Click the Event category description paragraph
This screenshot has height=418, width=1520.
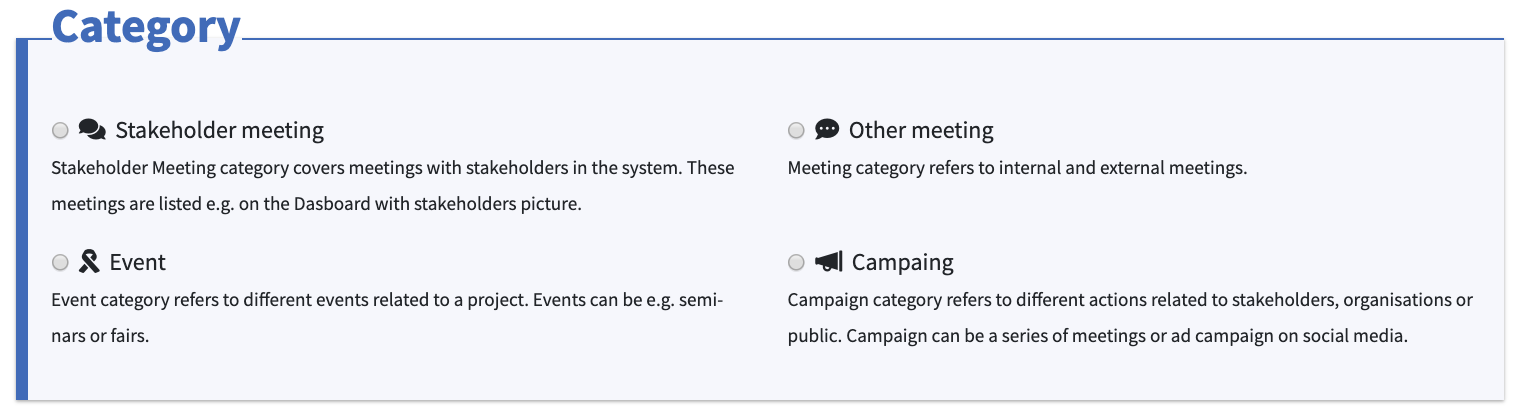coord(387,318)
